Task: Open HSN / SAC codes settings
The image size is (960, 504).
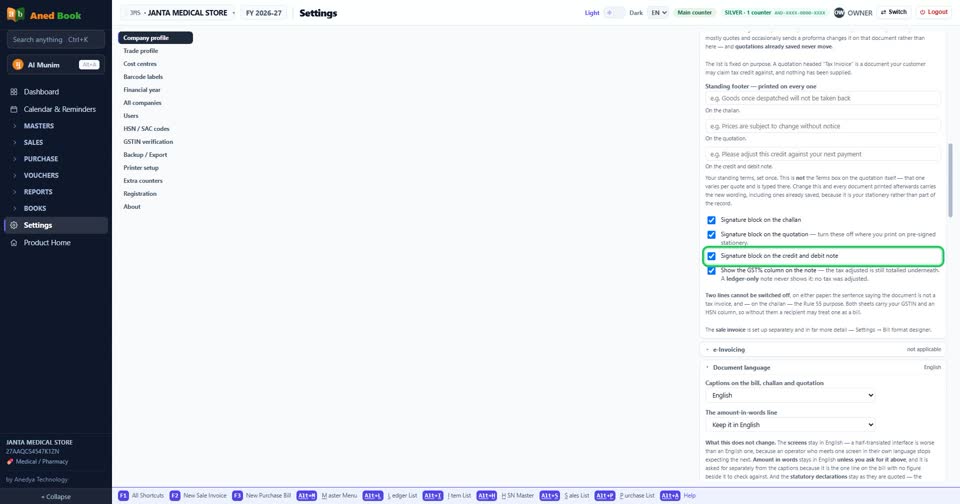Action: 146,129
